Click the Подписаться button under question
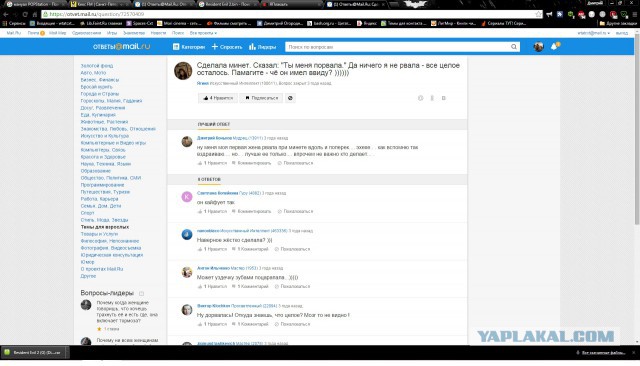The width and height of the screenshot is (640, 366). (261, 98)
